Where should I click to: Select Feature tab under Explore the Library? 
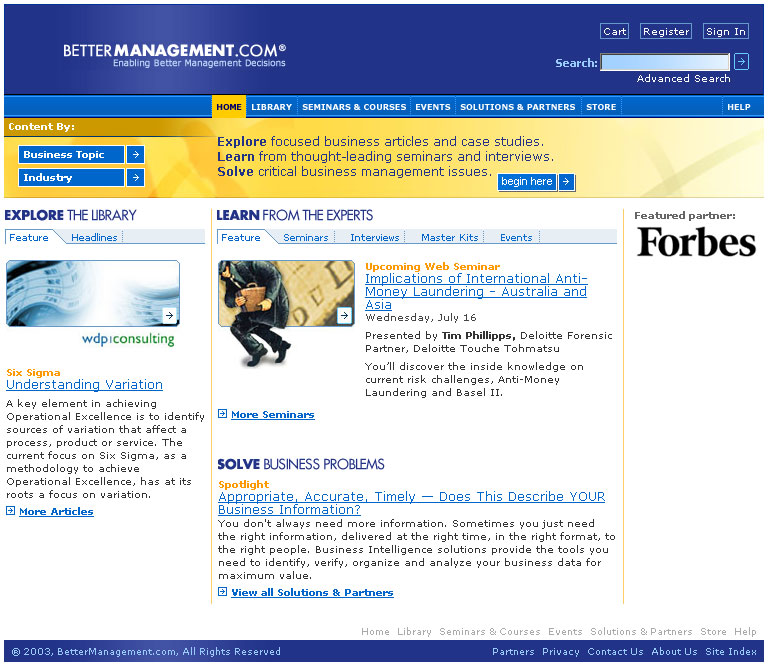point(29,238)
